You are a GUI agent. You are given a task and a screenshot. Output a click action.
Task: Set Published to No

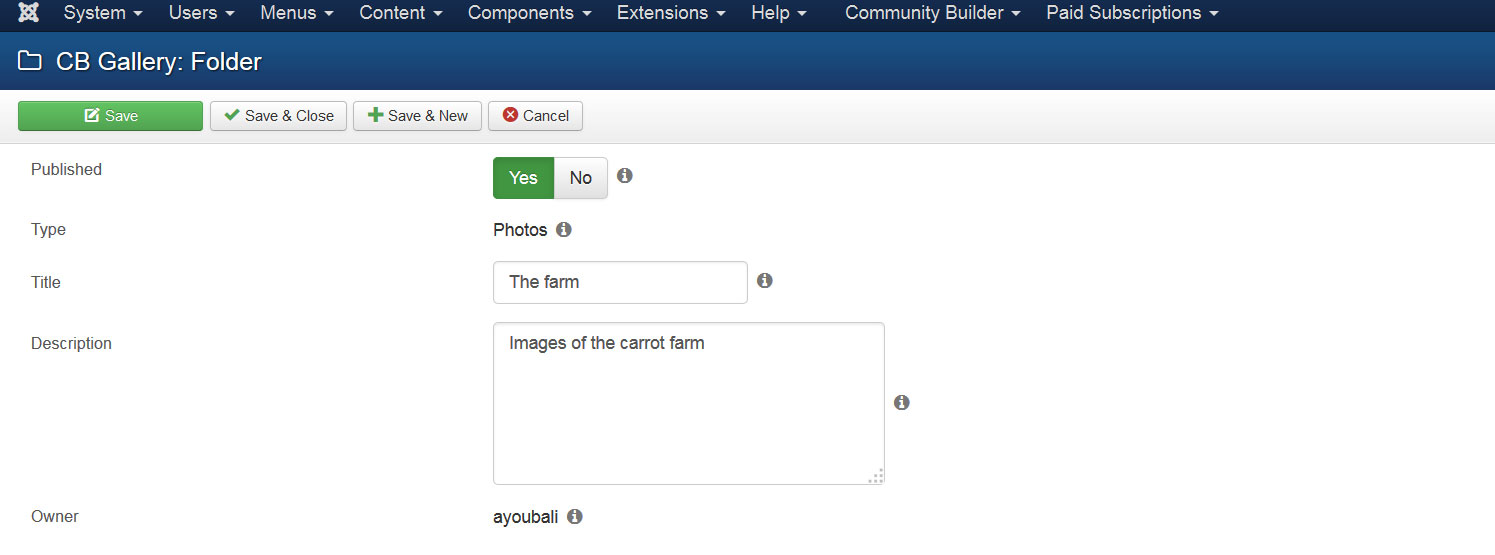click(581, 178)
